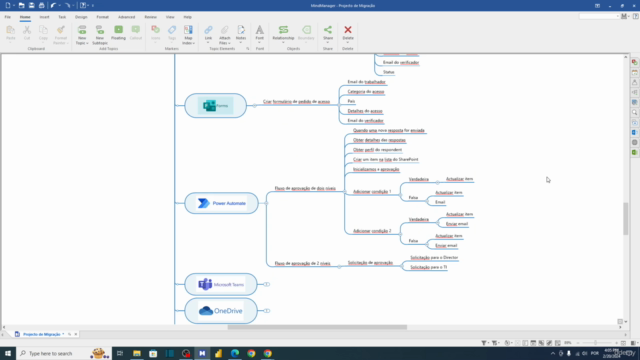Screen dimensions: 640x360
Task: Select the Projecto de Migração document tab
Action: [41, 334]
